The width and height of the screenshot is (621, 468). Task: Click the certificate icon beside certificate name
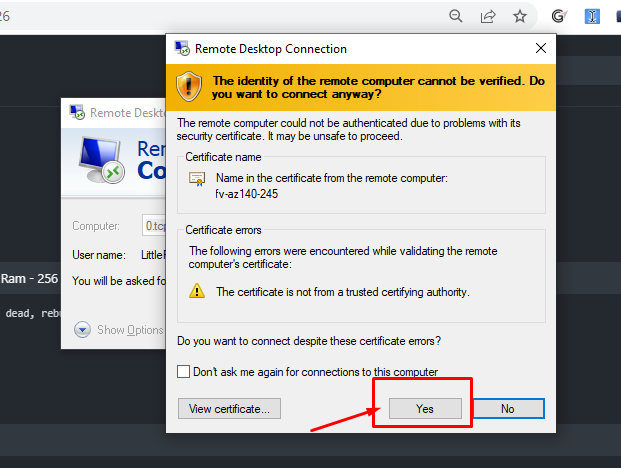pos(197,179)
